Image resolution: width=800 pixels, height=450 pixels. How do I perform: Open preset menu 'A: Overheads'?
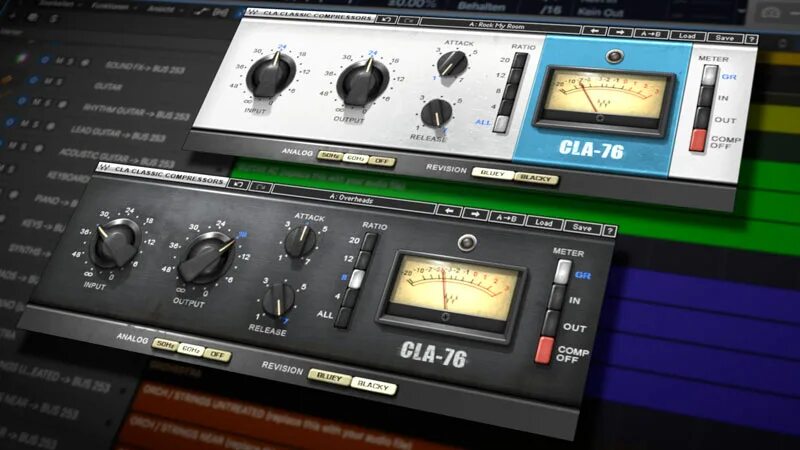tap(353, 198)
